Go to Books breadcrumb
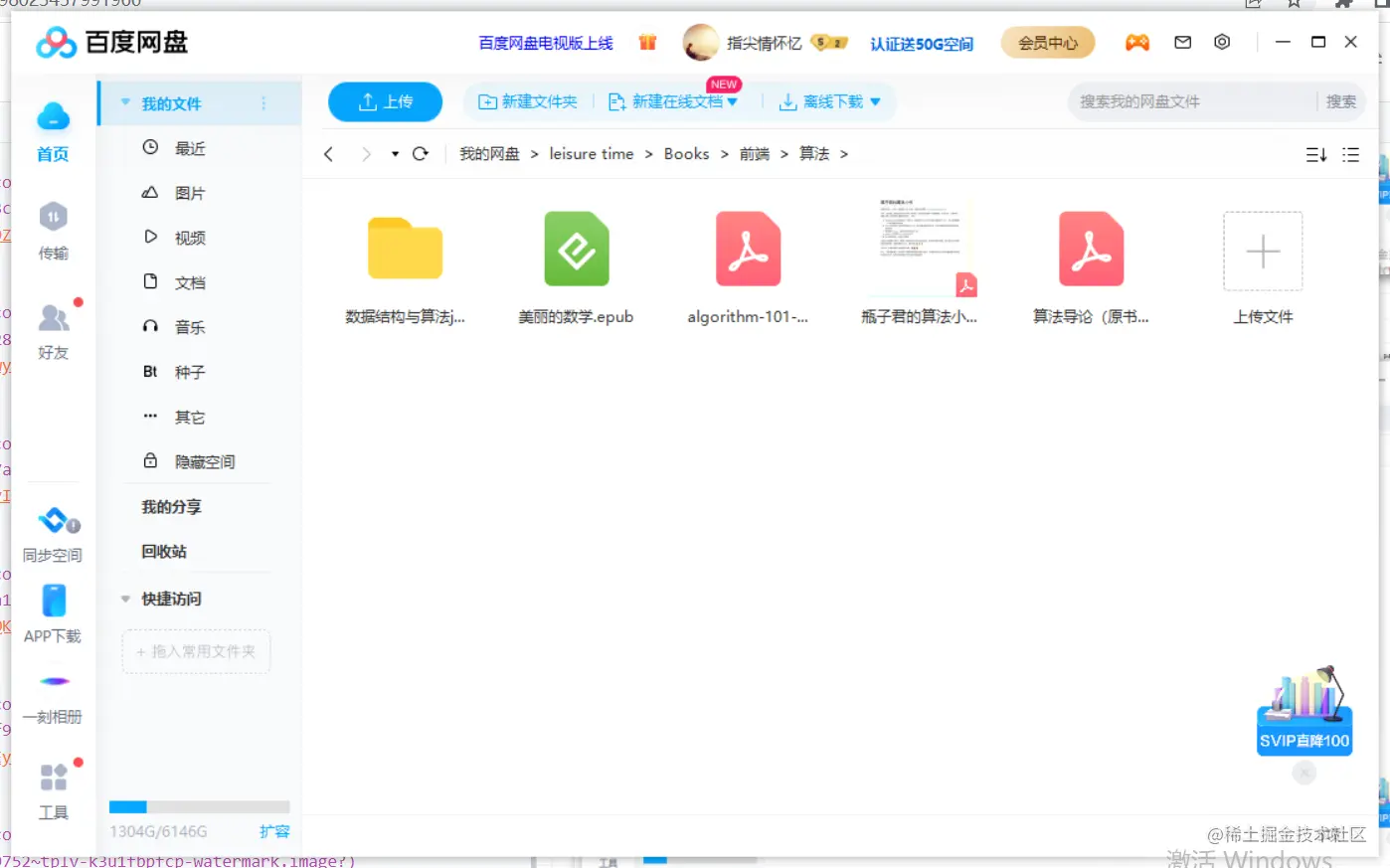 [x=687, y=154]
